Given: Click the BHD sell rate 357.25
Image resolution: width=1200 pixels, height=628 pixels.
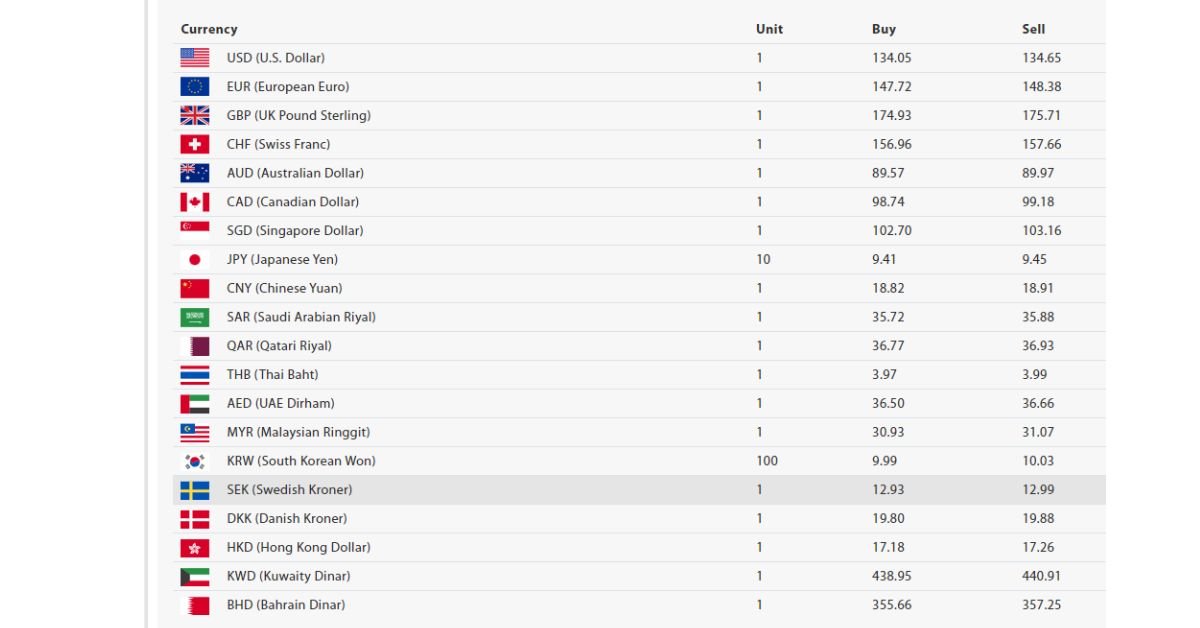Looking at the screenshot, I should point(1042,605).
